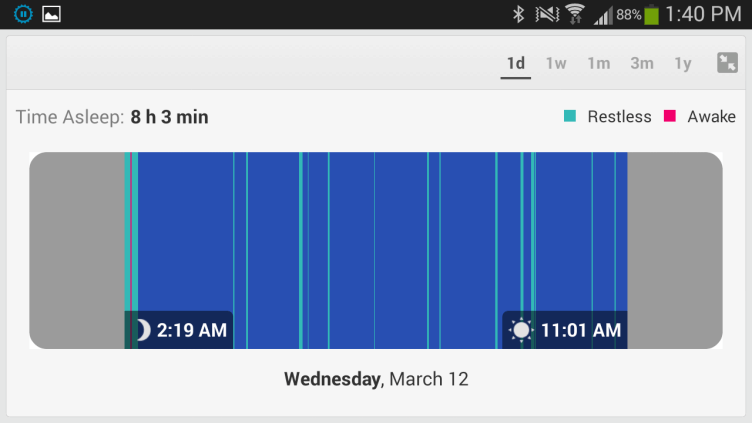Tap the teal Restless legend swatch
This screenshot has height=423, width=752.
point(570,116)
